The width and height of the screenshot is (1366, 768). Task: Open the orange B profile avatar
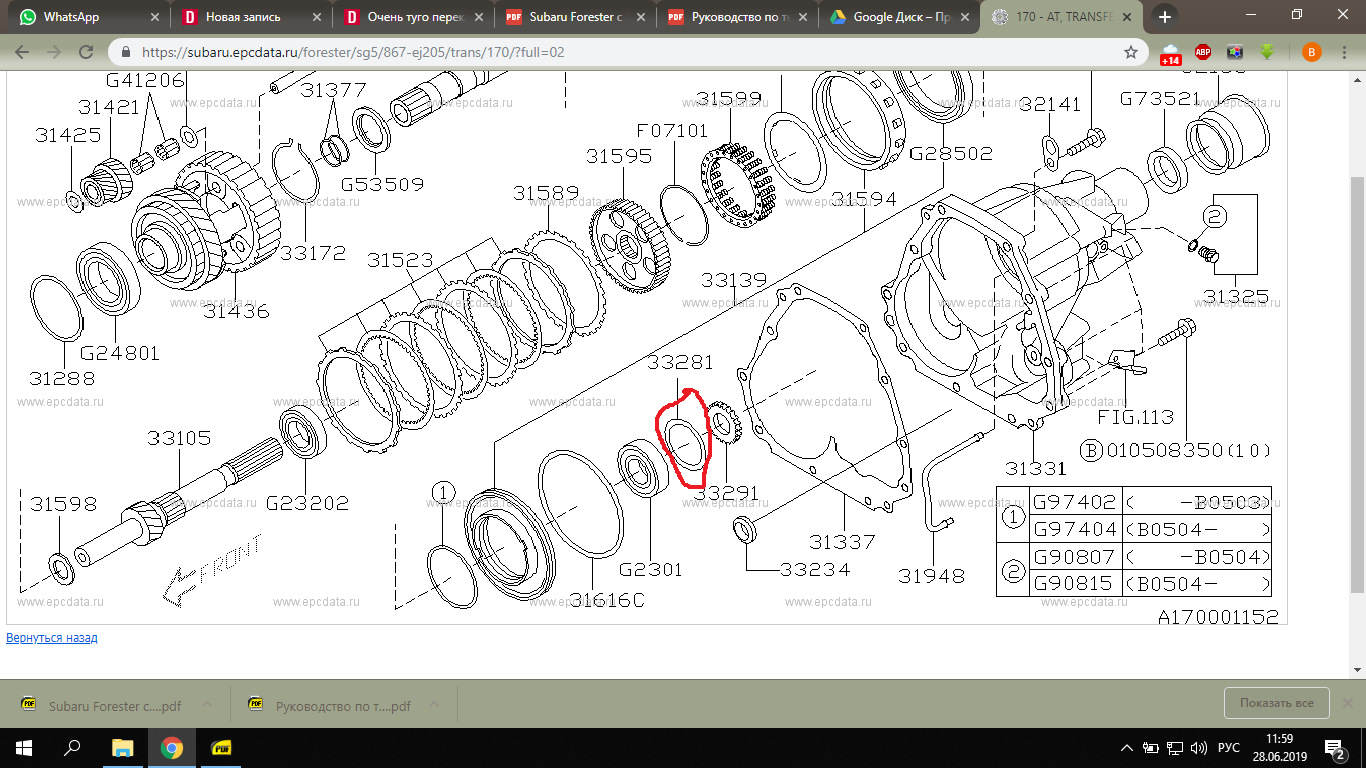click(x=1311, y=52)
